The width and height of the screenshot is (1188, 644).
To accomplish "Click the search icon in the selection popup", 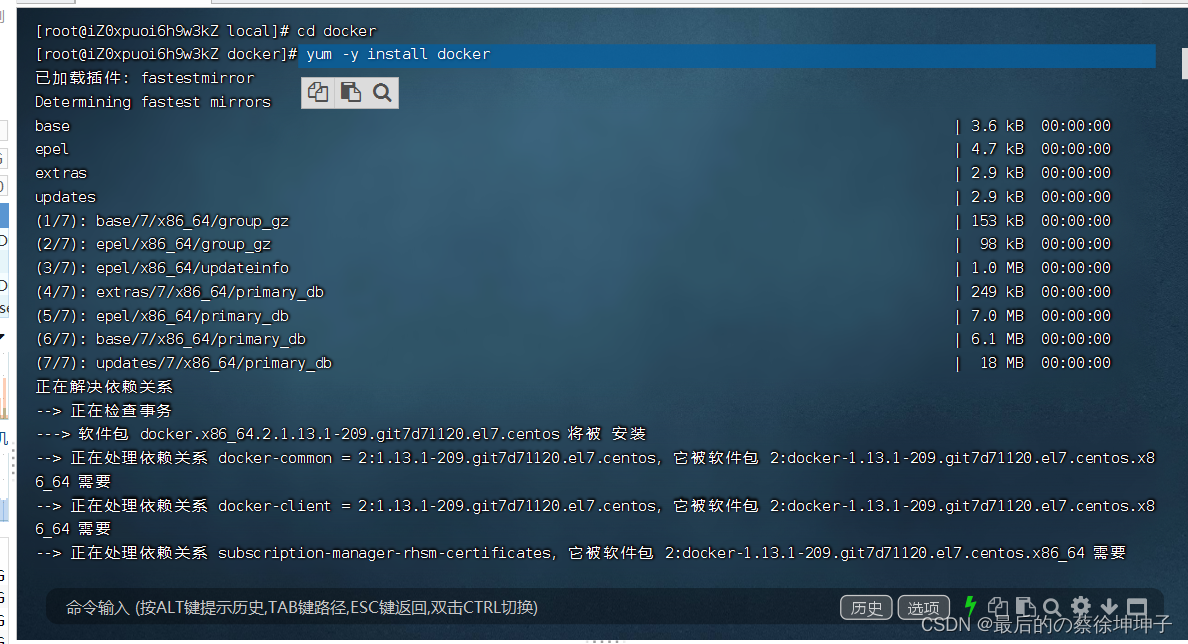I will tap(383, 93).
